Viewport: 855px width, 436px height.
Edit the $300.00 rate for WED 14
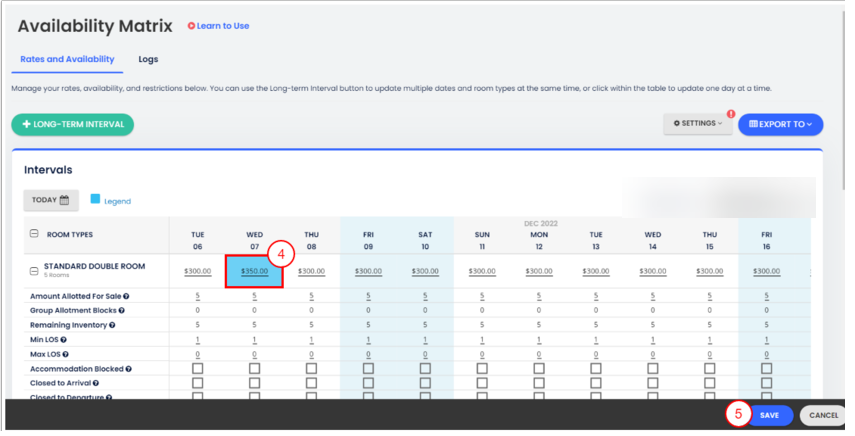(x=653, y=271)
